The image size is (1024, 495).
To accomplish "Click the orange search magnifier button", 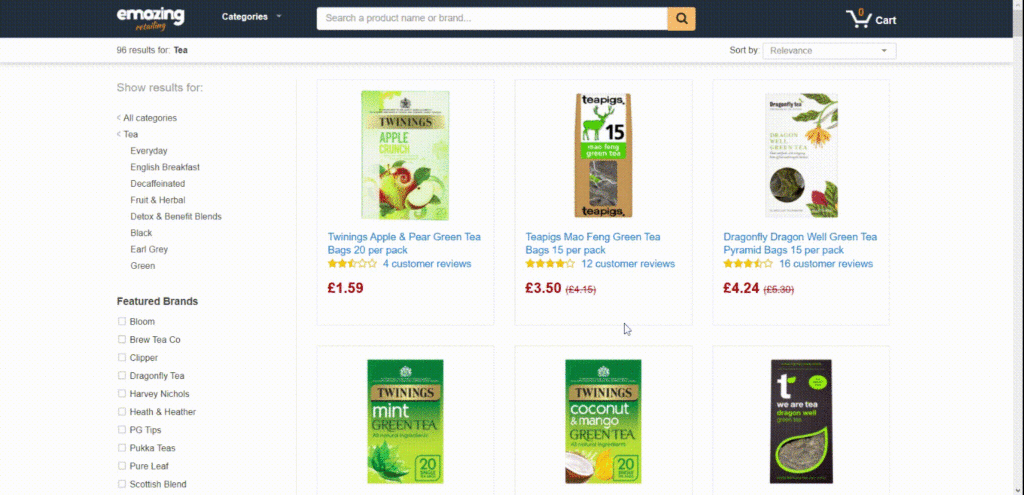I will pos(681,18).
